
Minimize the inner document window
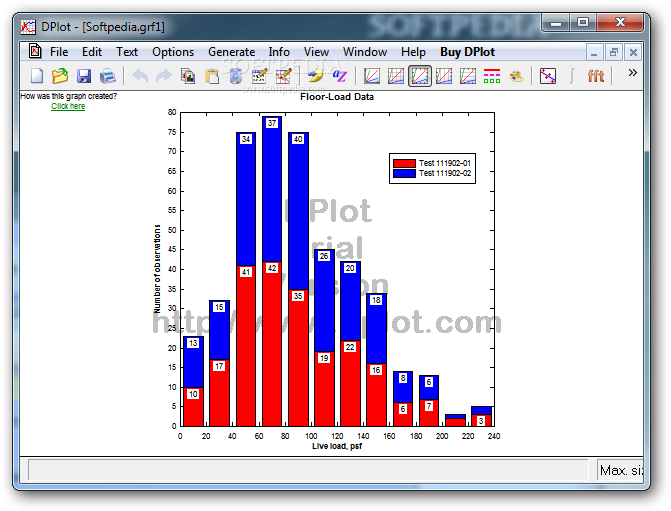594,53
